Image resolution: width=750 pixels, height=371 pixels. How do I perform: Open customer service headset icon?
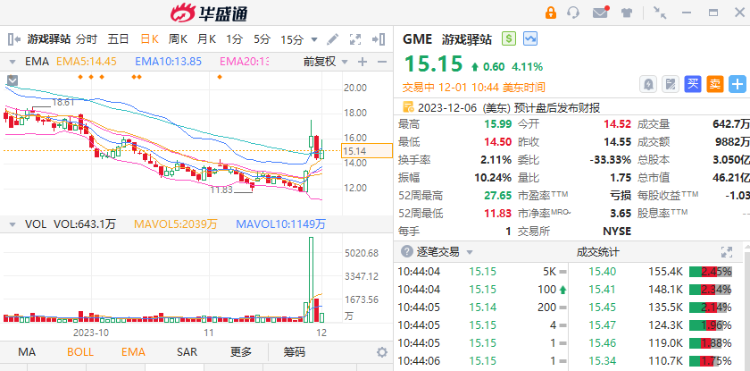pos(573,12)
